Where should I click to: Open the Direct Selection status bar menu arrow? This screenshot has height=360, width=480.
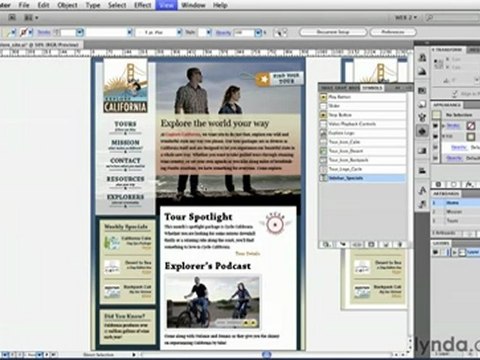click(x=134, y=355)
